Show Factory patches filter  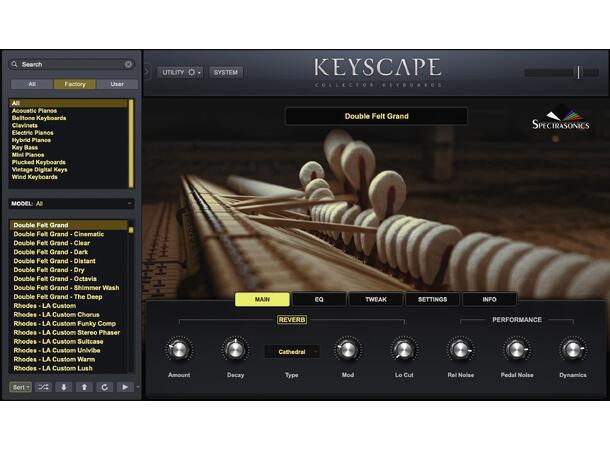click(x=75, y=84)
